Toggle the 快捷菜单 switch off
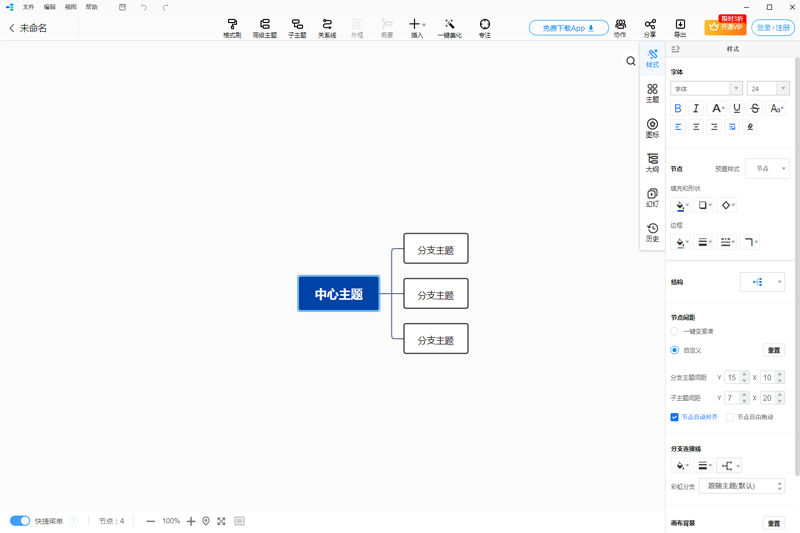The width and height of the screenshot is (800, 533). pyautogui.click(x=20, y=521)
